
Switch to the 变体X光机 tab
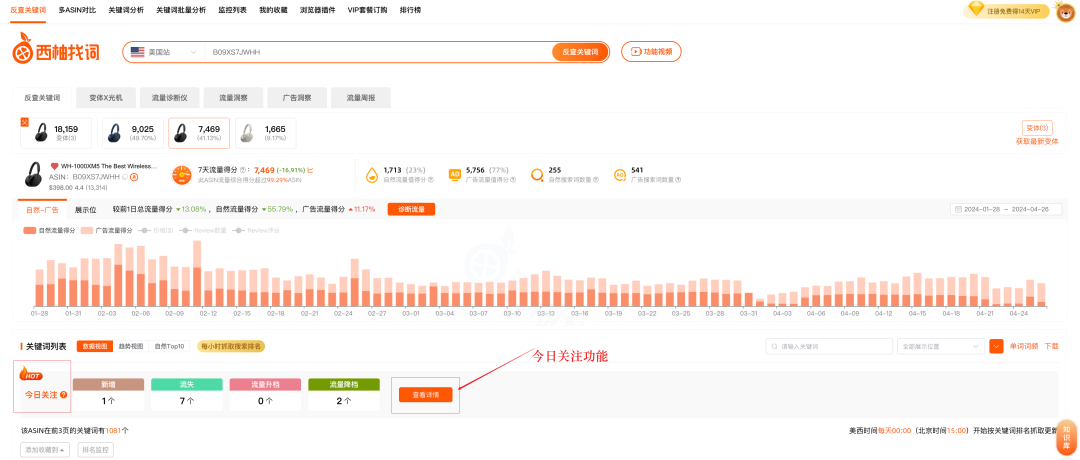tap(106, 98)
